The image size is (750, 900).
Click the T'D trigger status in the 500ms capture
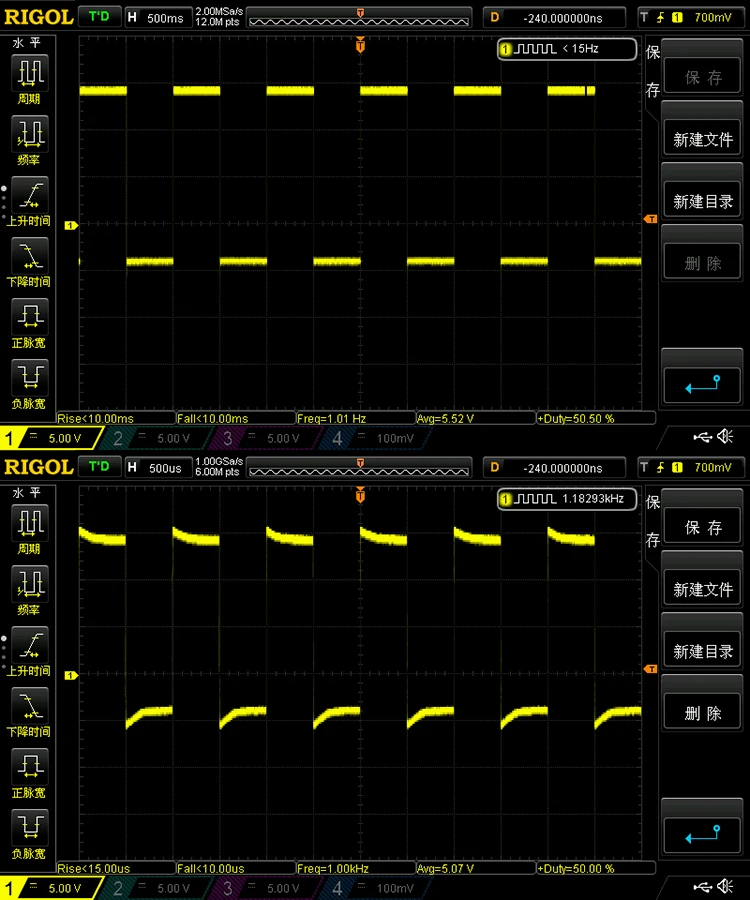(99, 17)
